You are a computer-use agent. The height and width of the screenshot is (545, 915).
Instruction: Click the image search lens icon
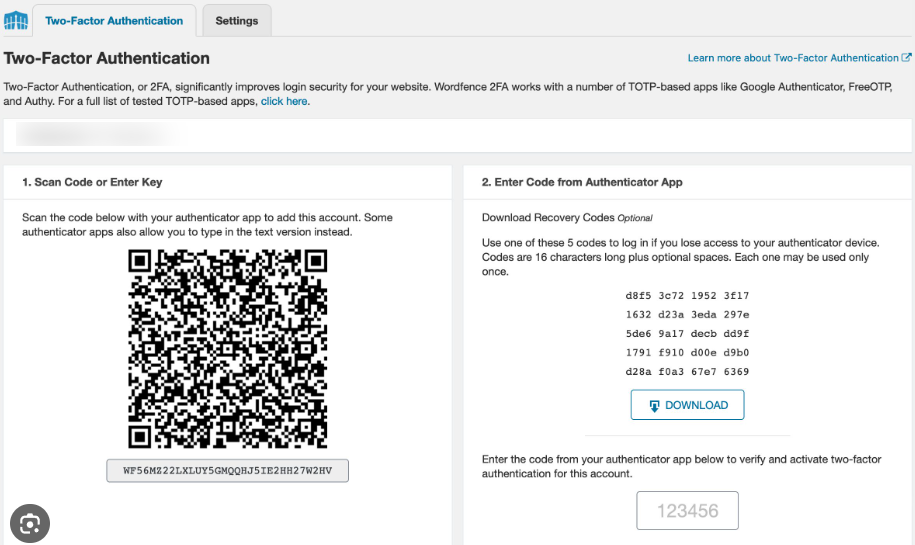(30, 523)
